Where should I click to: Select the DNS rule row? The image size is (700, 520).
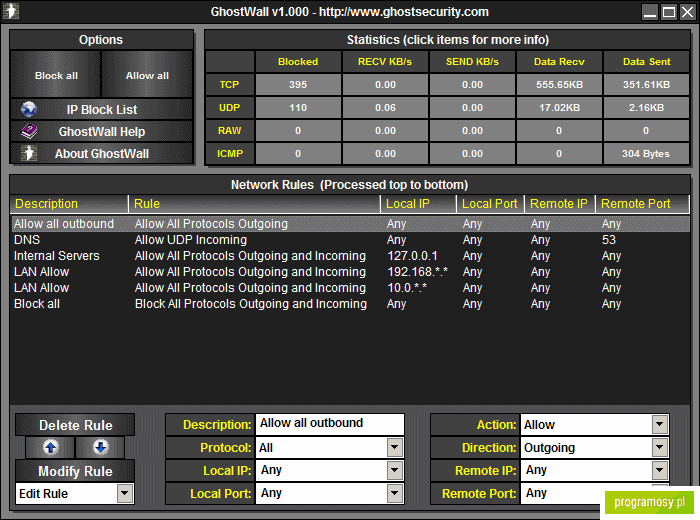(x=350, y=240)
